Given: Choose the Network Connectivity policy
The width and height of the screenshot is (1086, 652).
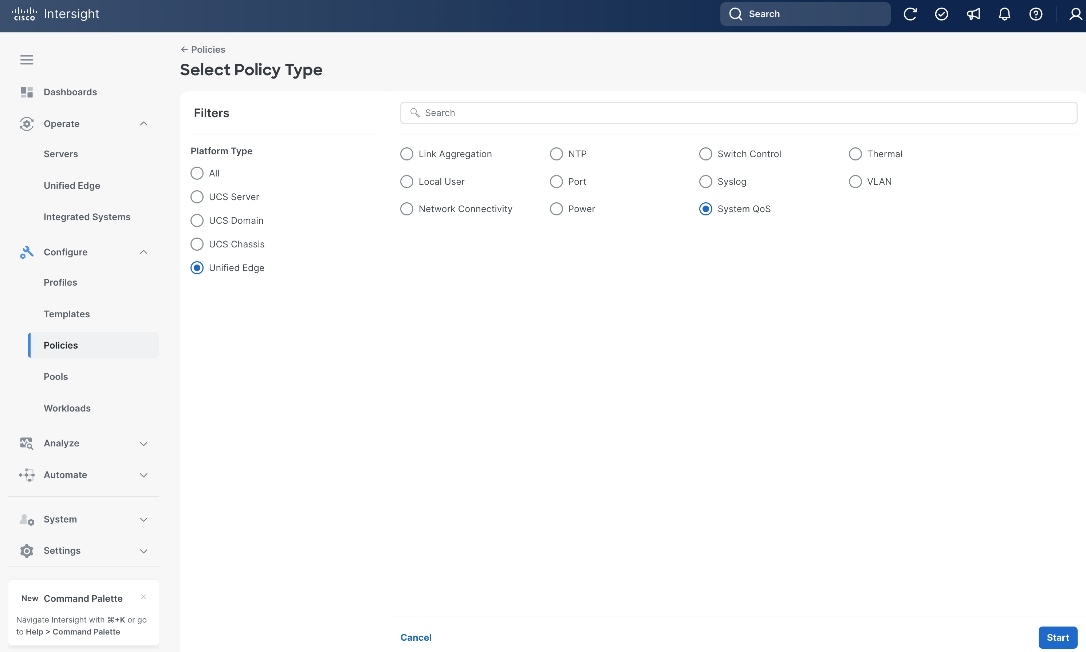Looking at the screenshot, I should (x=407, y=209).
